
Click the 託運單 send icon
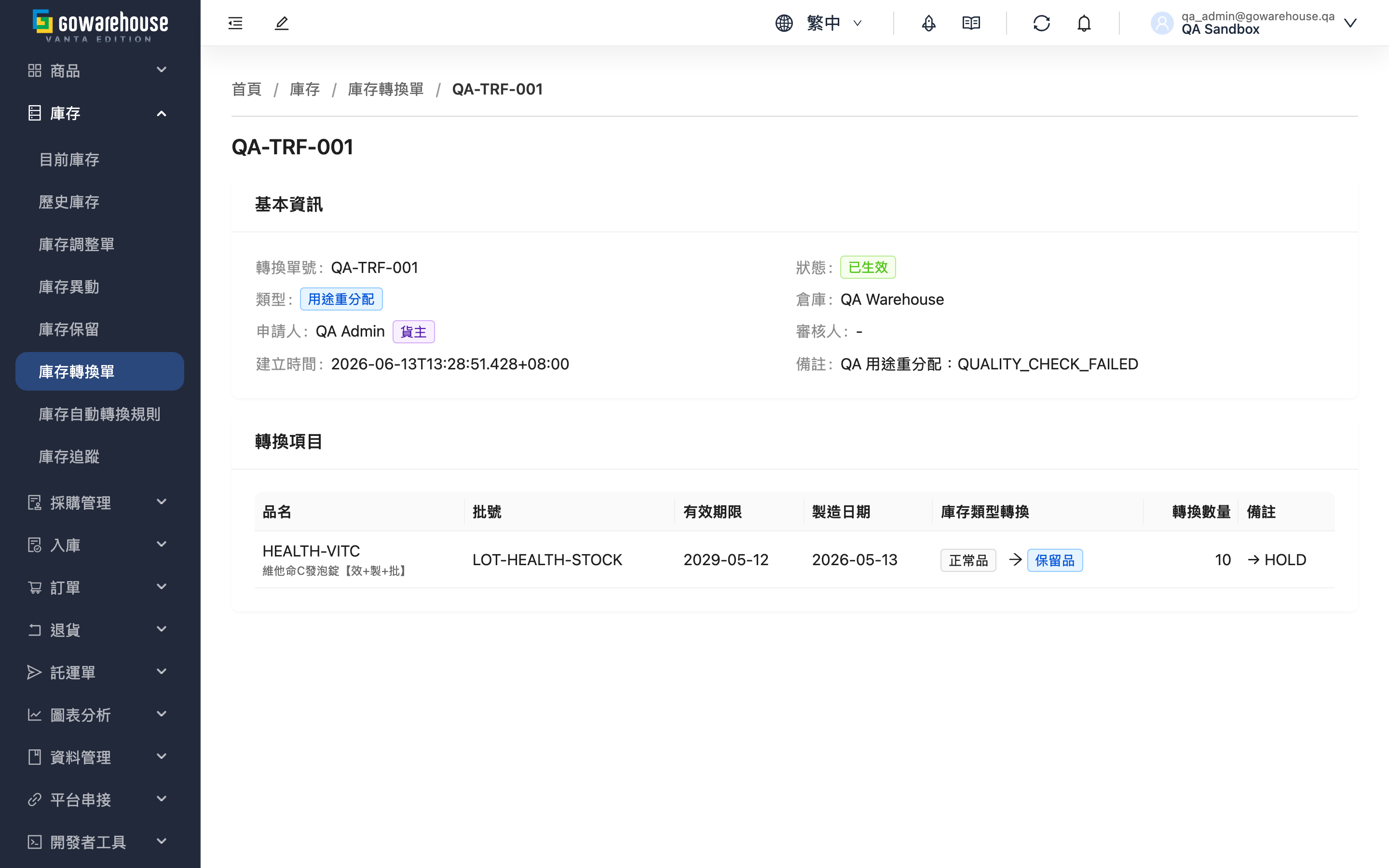pyautogui.click(x=34, y=672)
